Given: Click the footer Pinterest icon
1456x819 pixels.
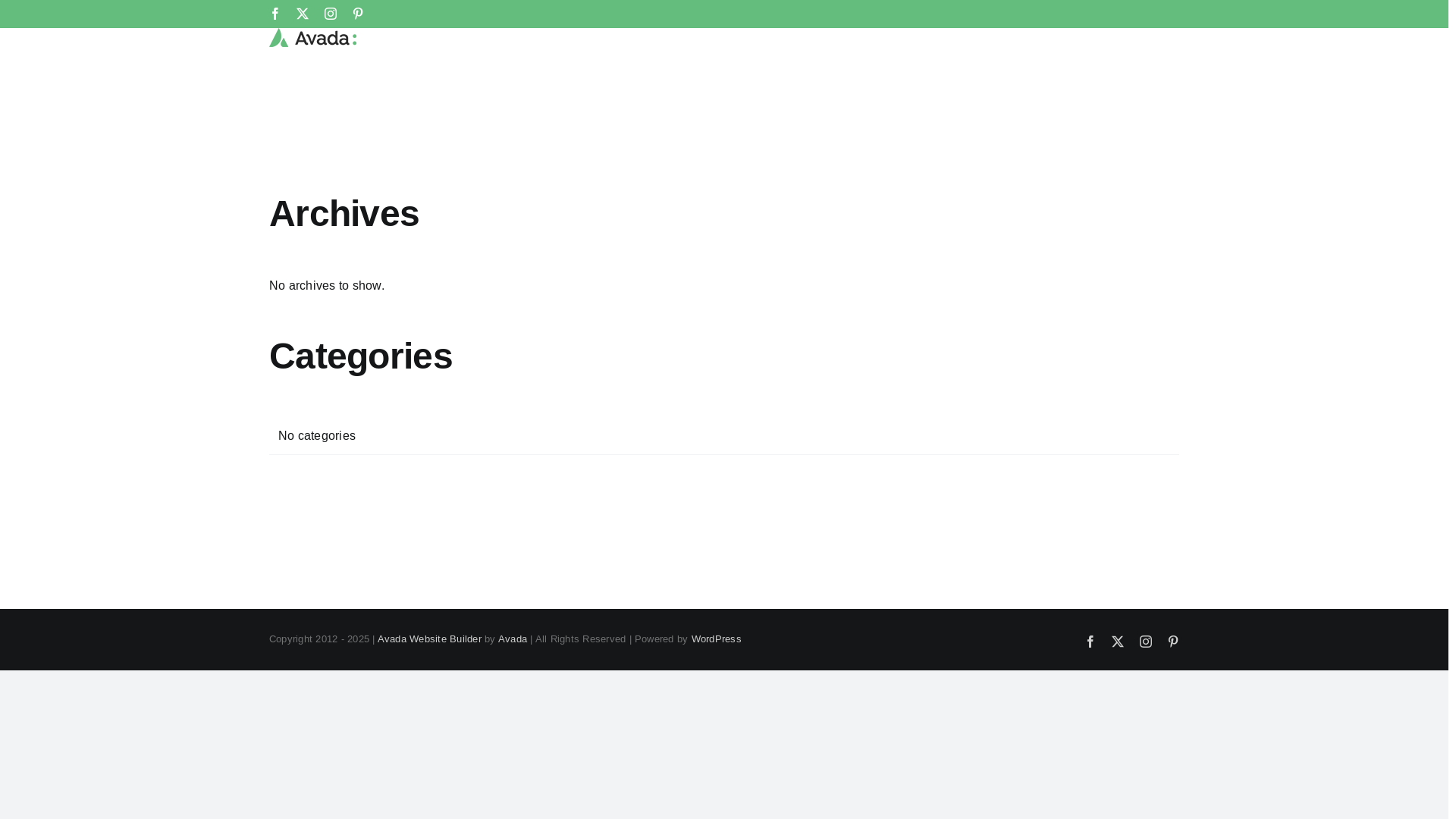Looking at the screenshot, I should click(x=1173, y=642).
